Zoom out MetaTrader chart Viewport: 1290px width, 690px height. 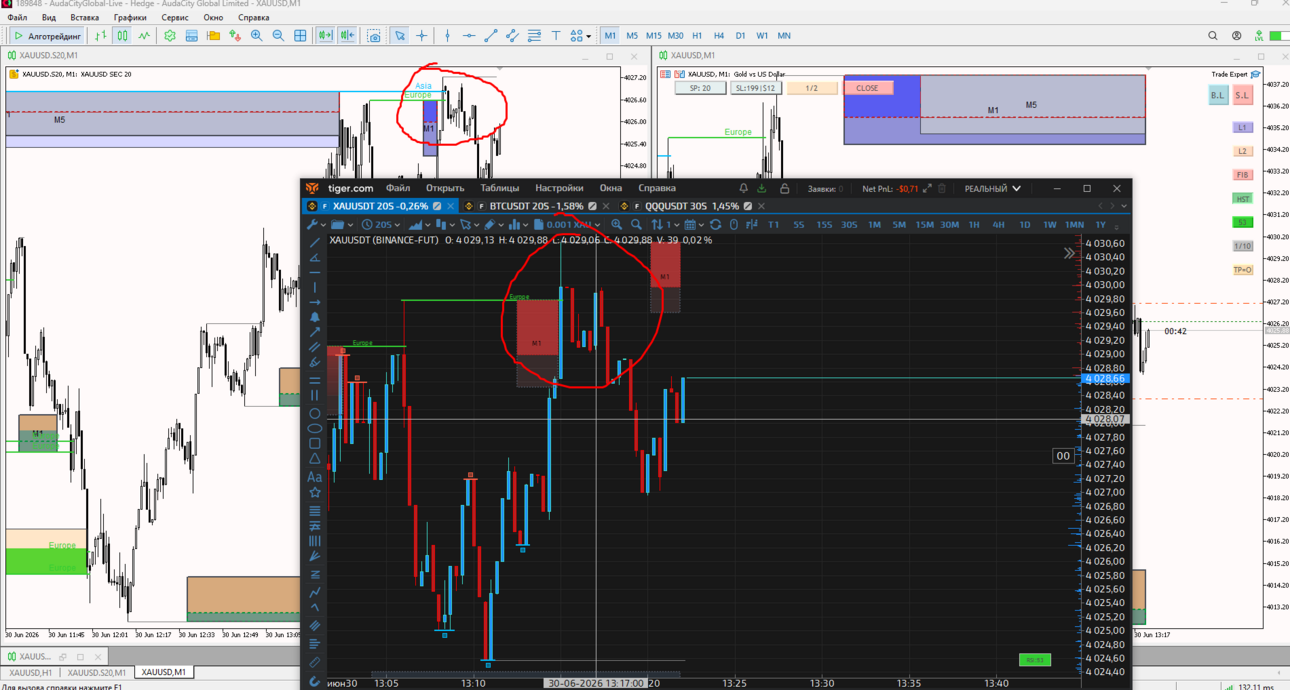[x=278, y=36]
